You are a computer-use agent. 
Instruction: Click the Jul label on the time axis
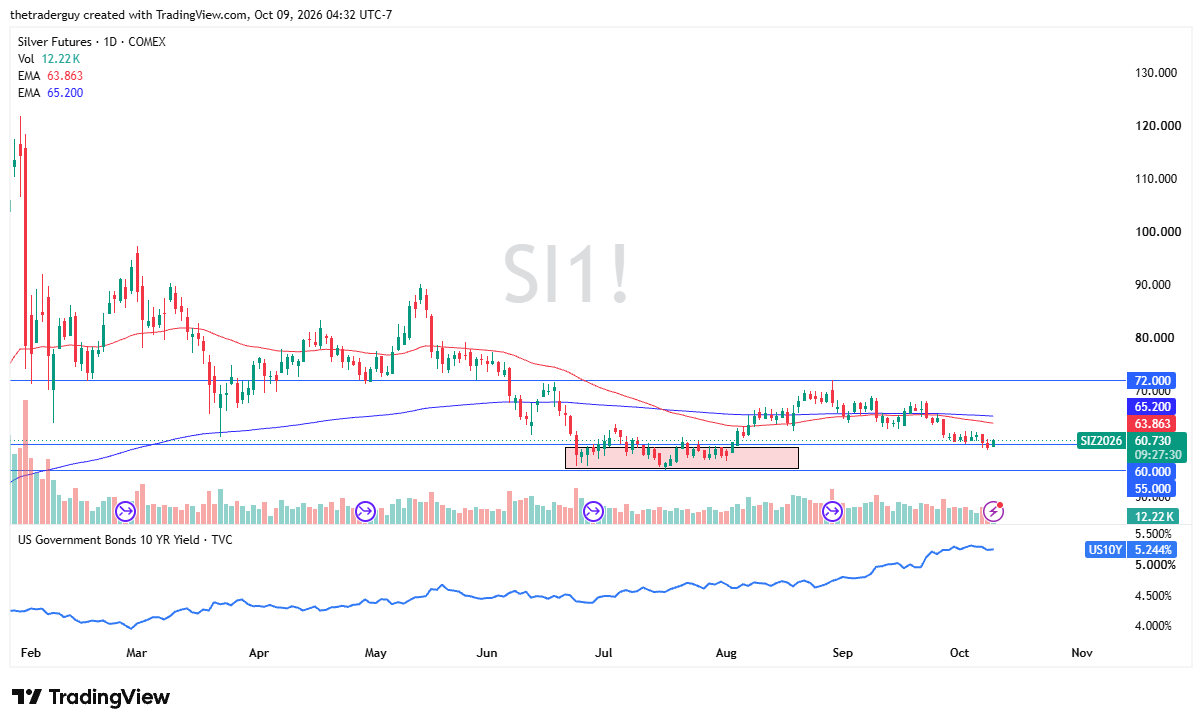[604, 653]
